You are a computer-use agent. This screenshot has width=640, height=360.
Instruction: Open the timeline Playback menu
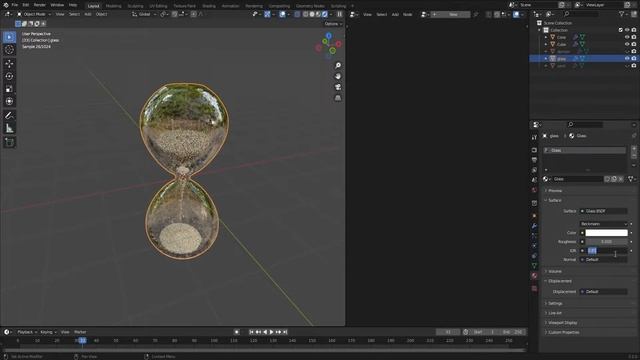(27, 332)
